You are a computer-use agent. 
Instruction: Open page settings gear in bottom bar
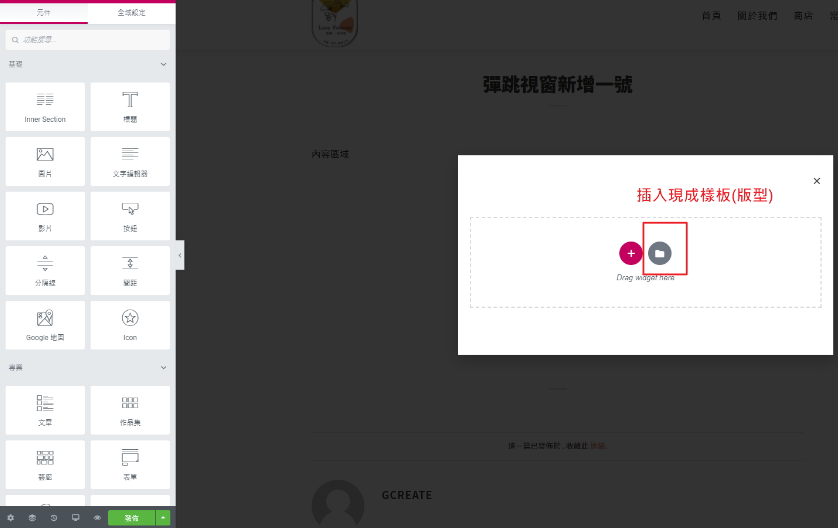pos(11,518)
